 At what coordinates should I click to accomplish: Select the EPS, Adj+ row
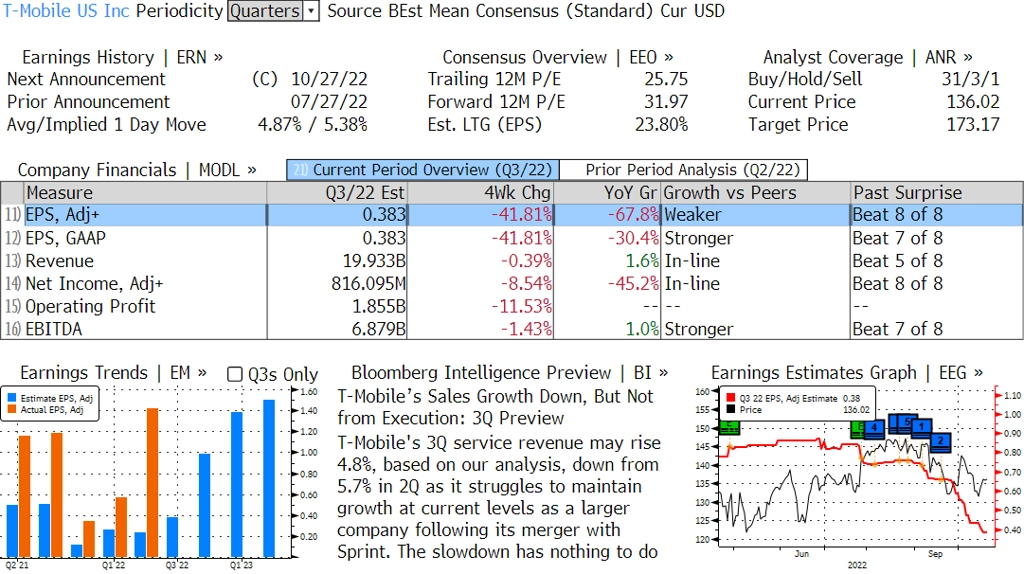511,215
